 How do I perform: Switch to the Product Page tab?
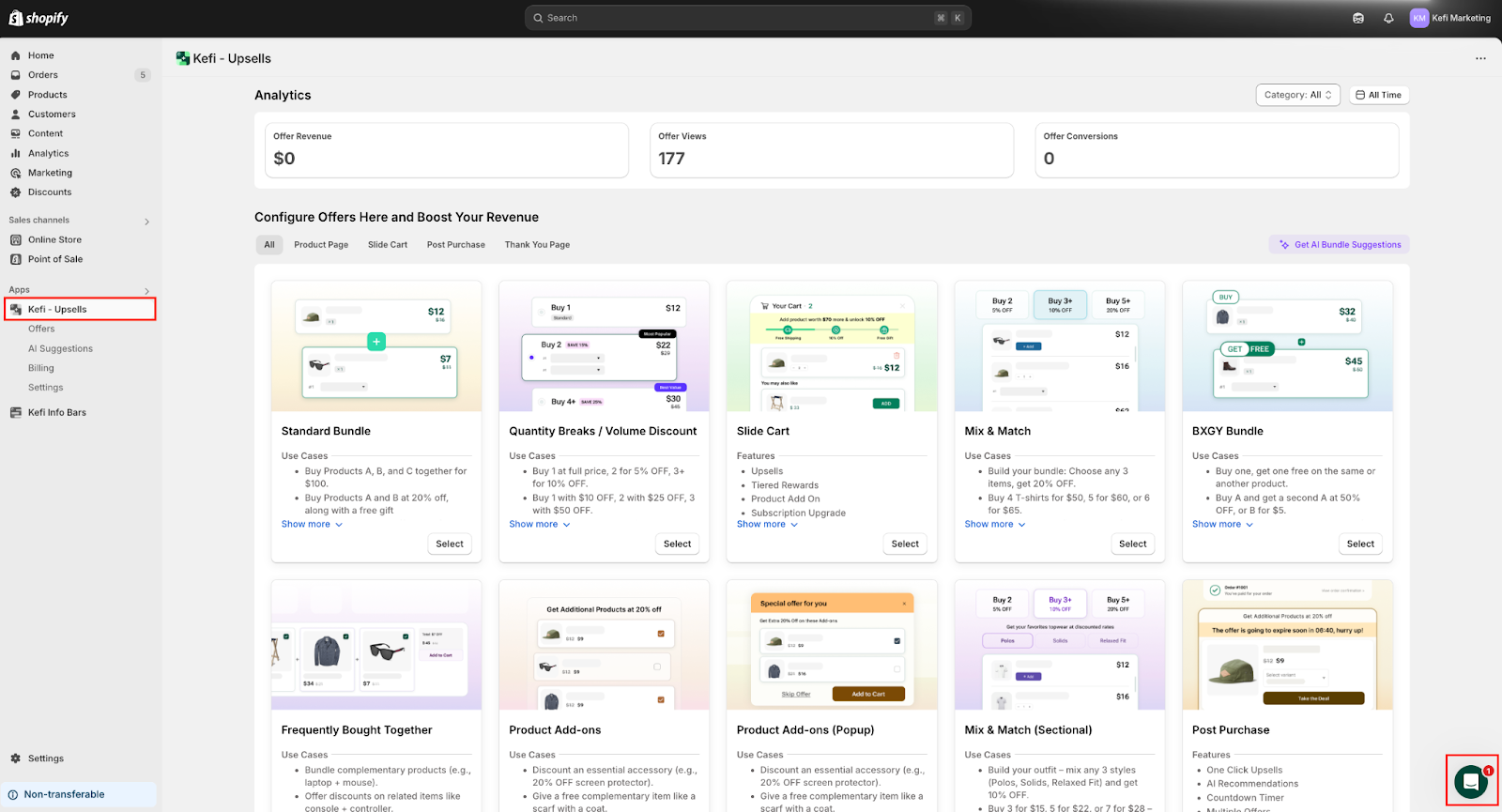320,245
